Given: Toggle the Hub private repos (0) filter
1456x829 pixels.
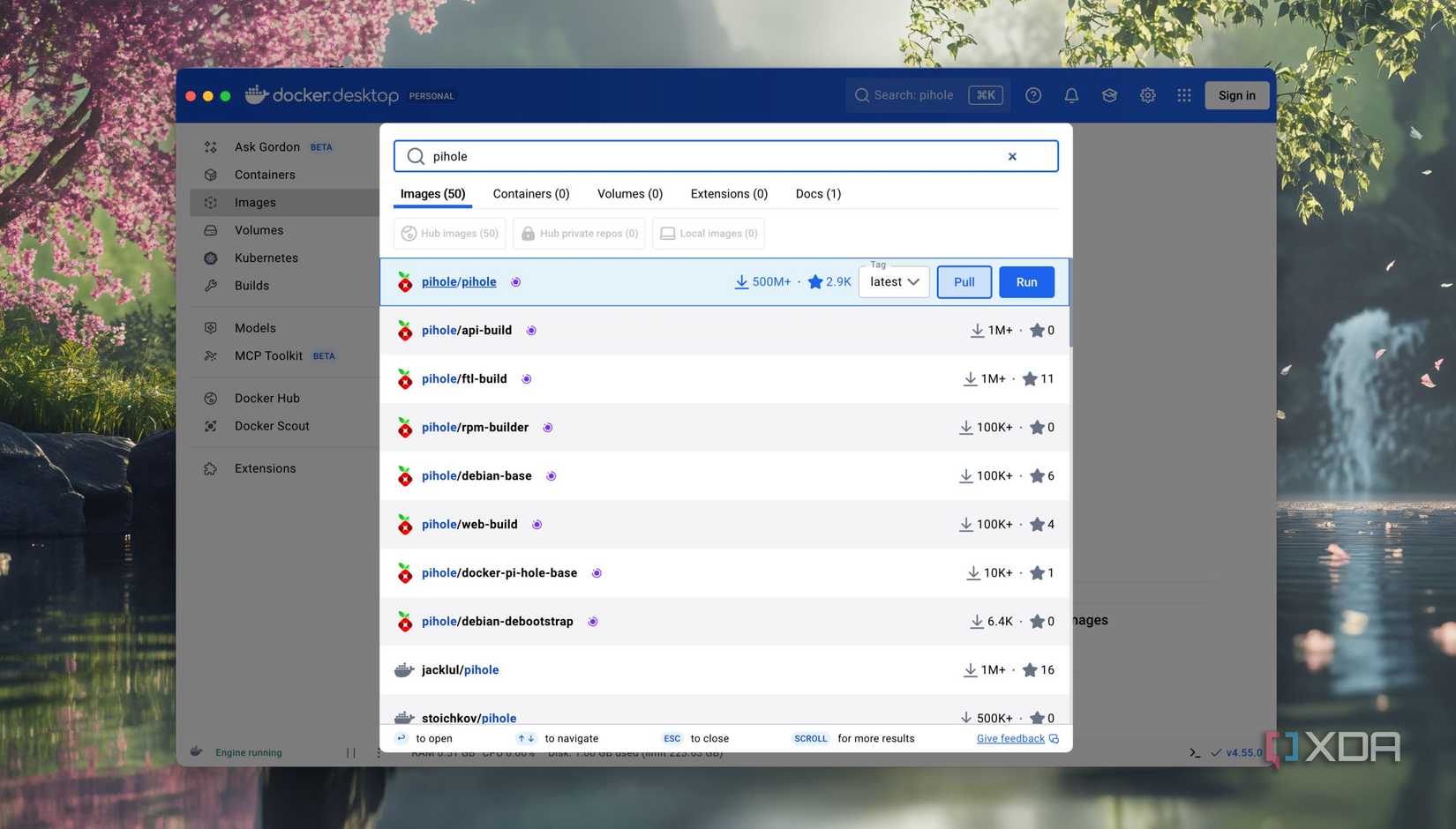Looking at the screenshot, I should tap(579, 234).
